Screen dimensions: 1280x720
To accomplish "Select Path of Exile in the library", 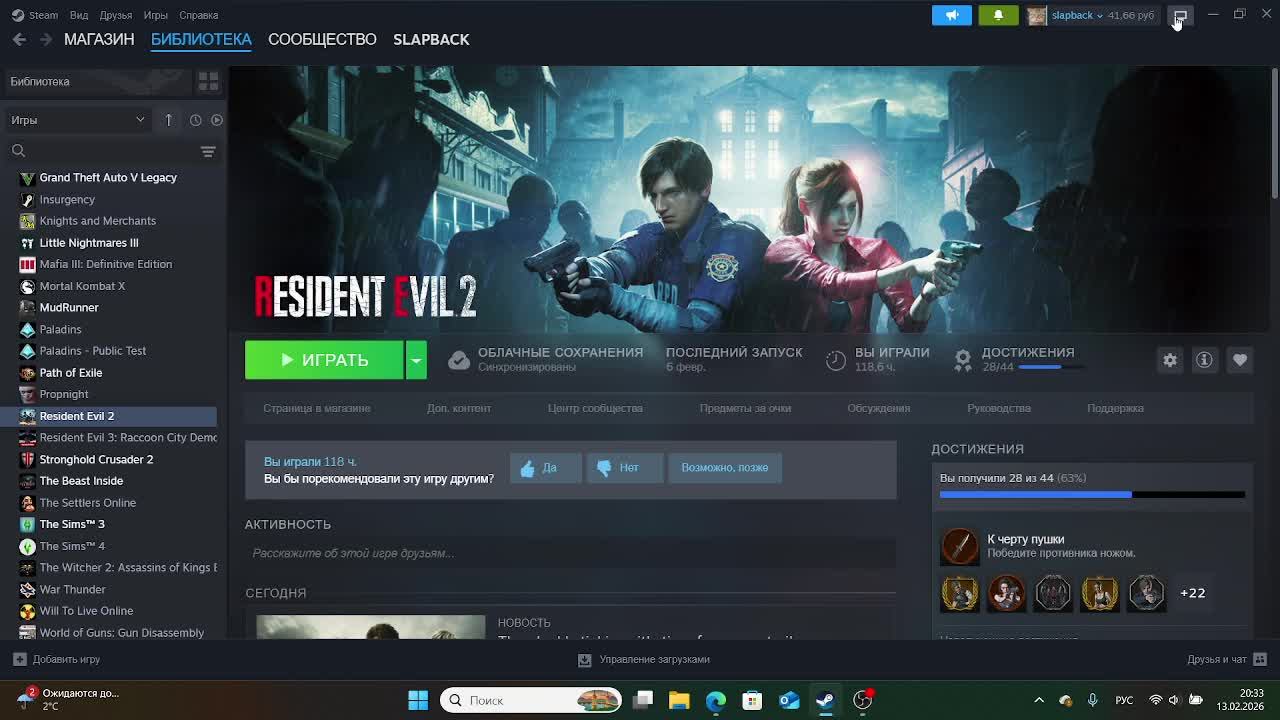I will coord(108,372).
